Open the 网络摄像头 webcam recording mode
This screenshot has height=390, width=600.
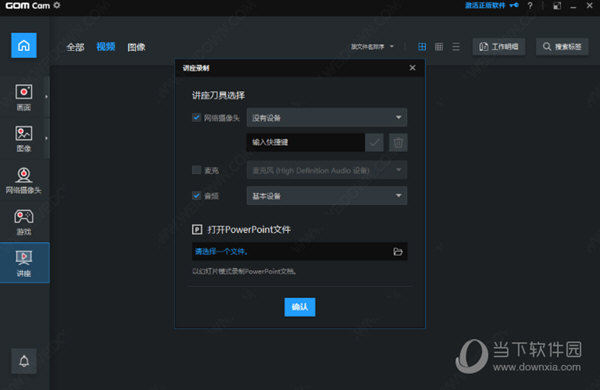tap(24, 180)
